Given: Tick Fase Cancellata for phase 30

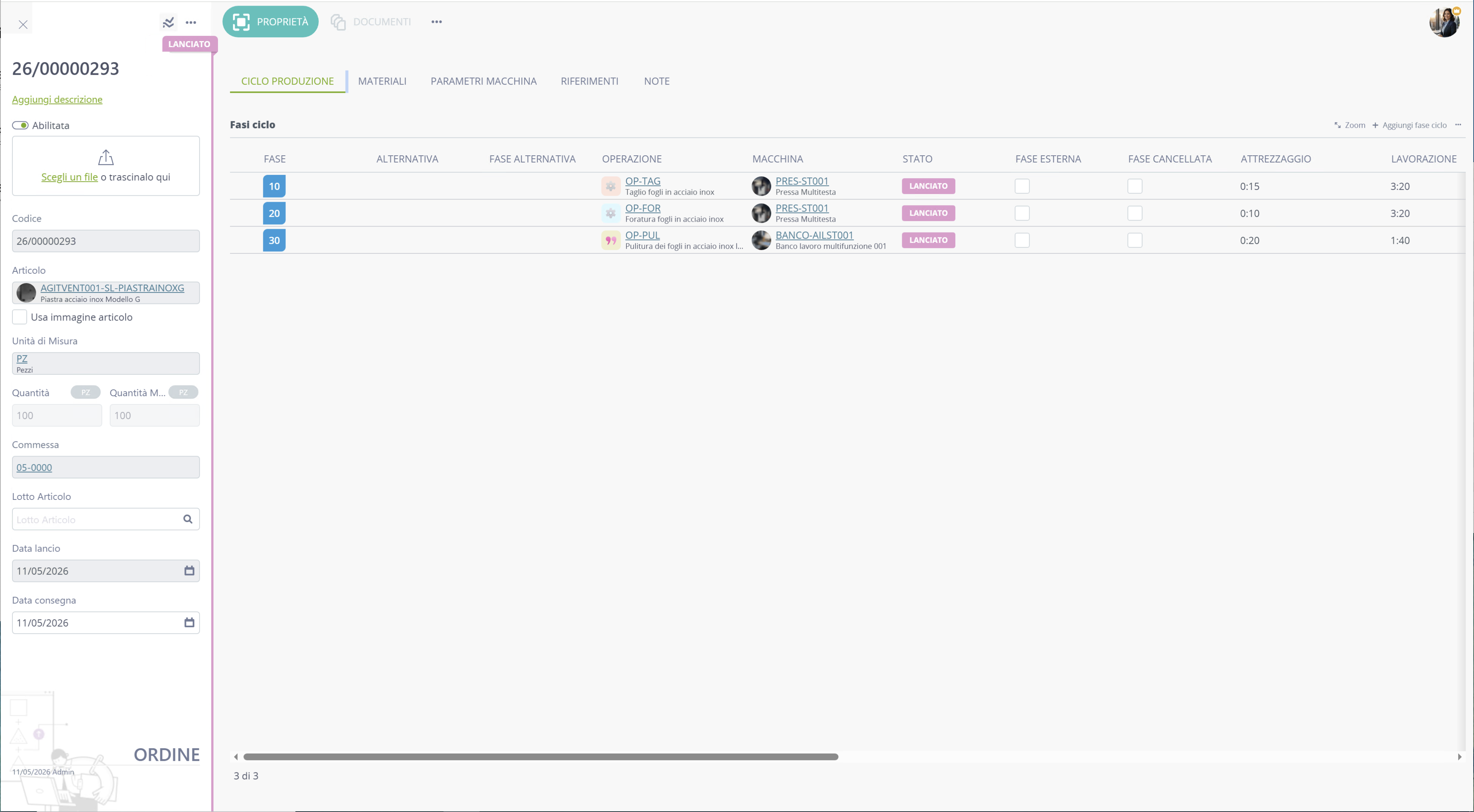Looking at the screenshot, I should [x=1135, y=240].
